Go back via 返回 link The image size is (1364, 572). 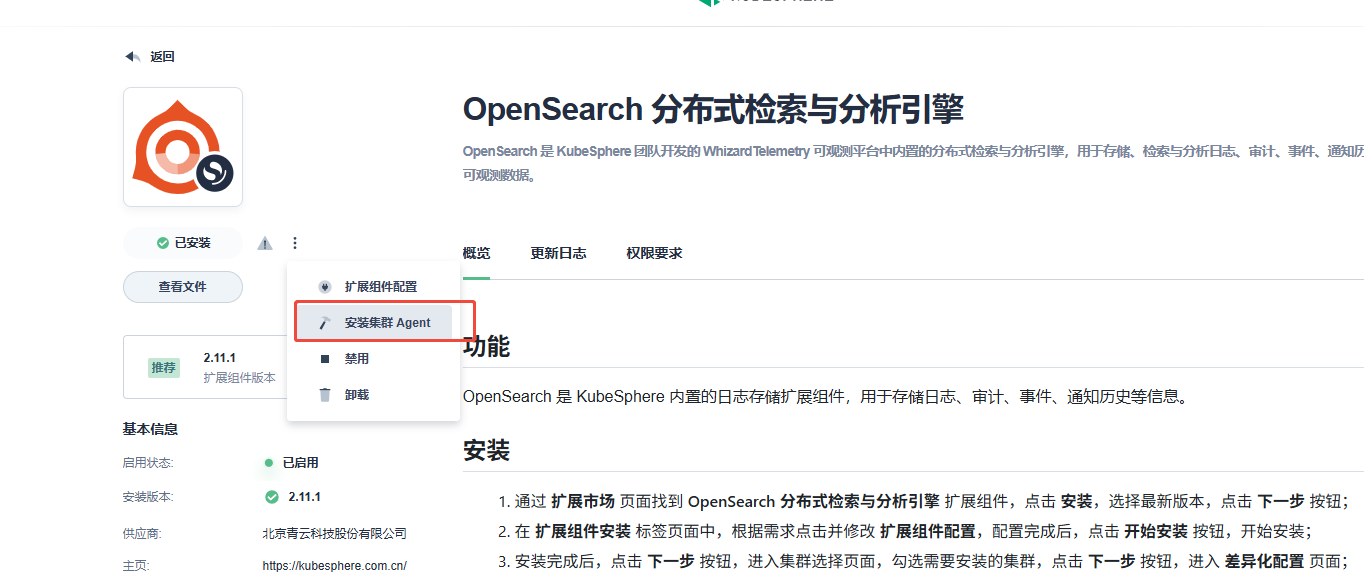tap(162, 57)
